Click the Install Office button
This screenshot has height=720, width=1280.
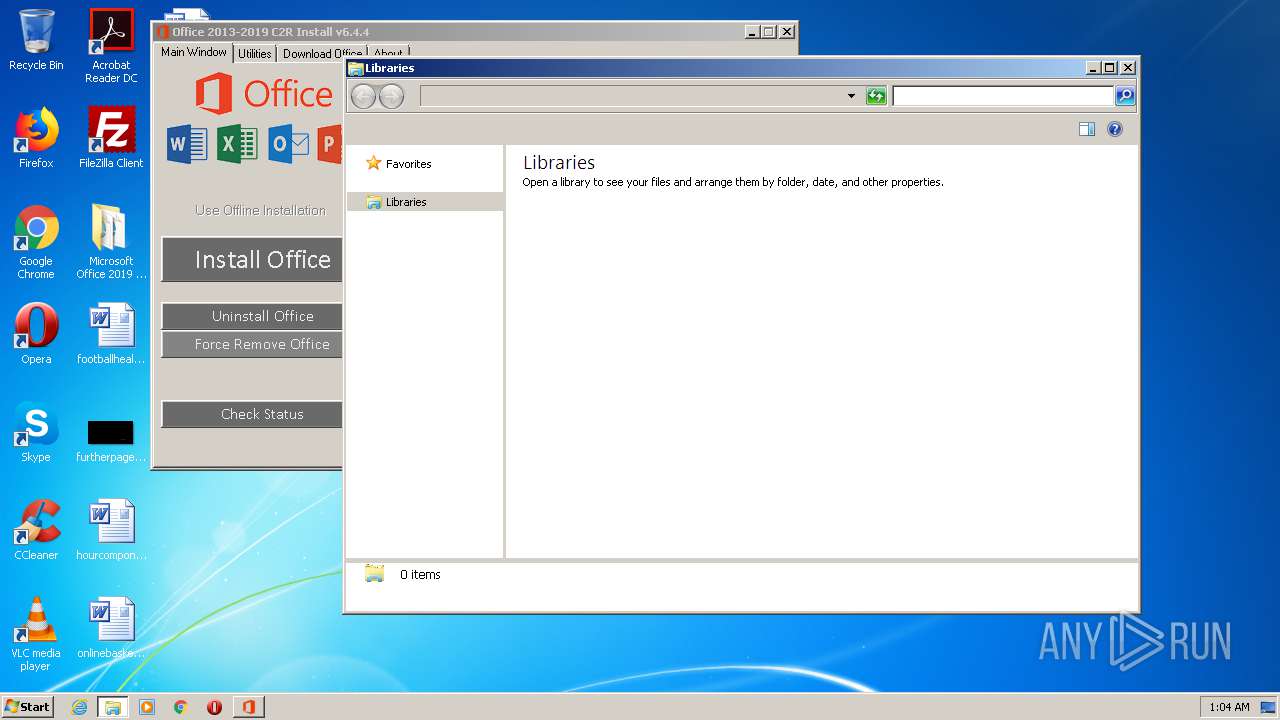(252, 260)
